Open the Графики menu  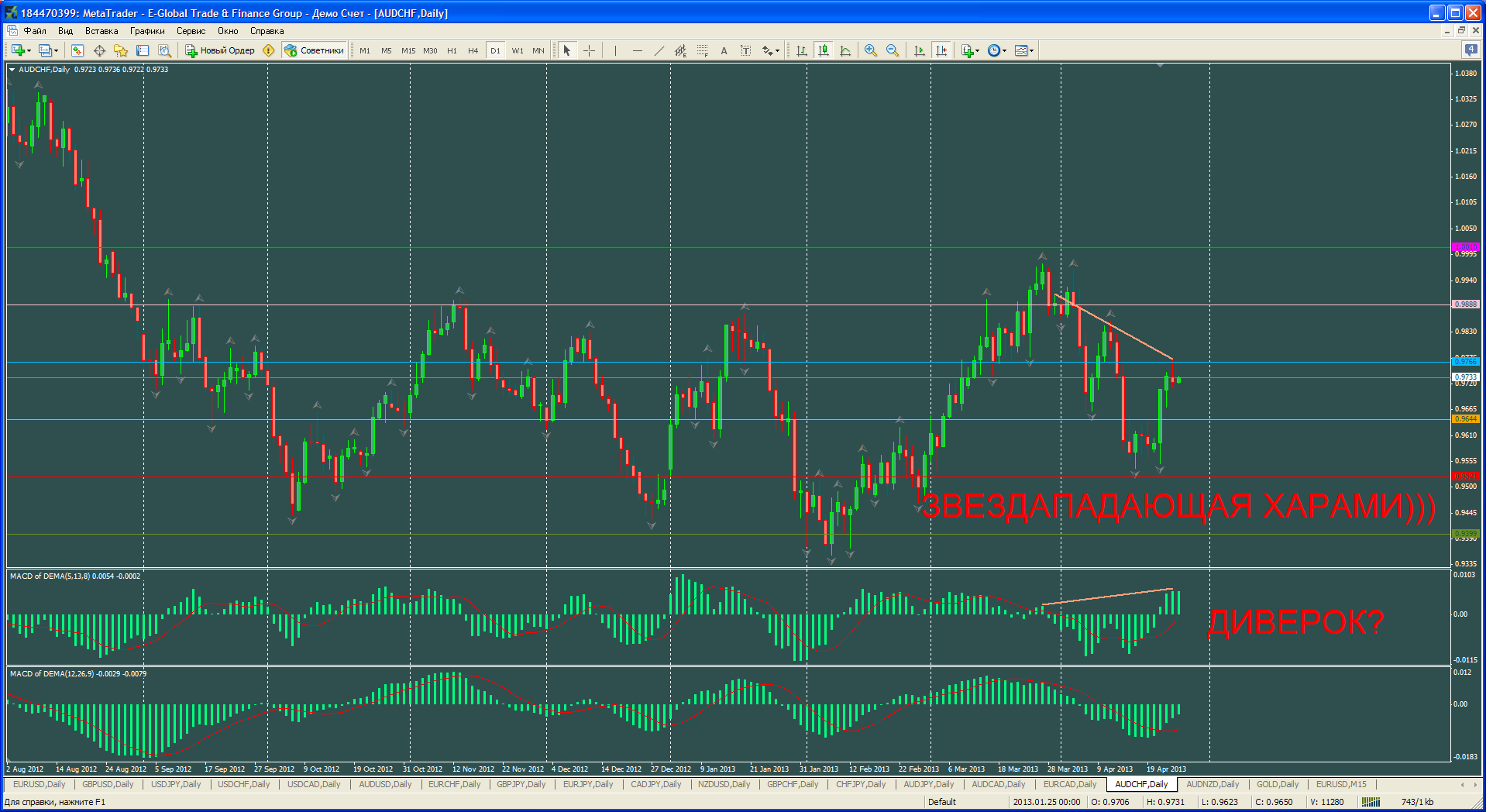147,31
